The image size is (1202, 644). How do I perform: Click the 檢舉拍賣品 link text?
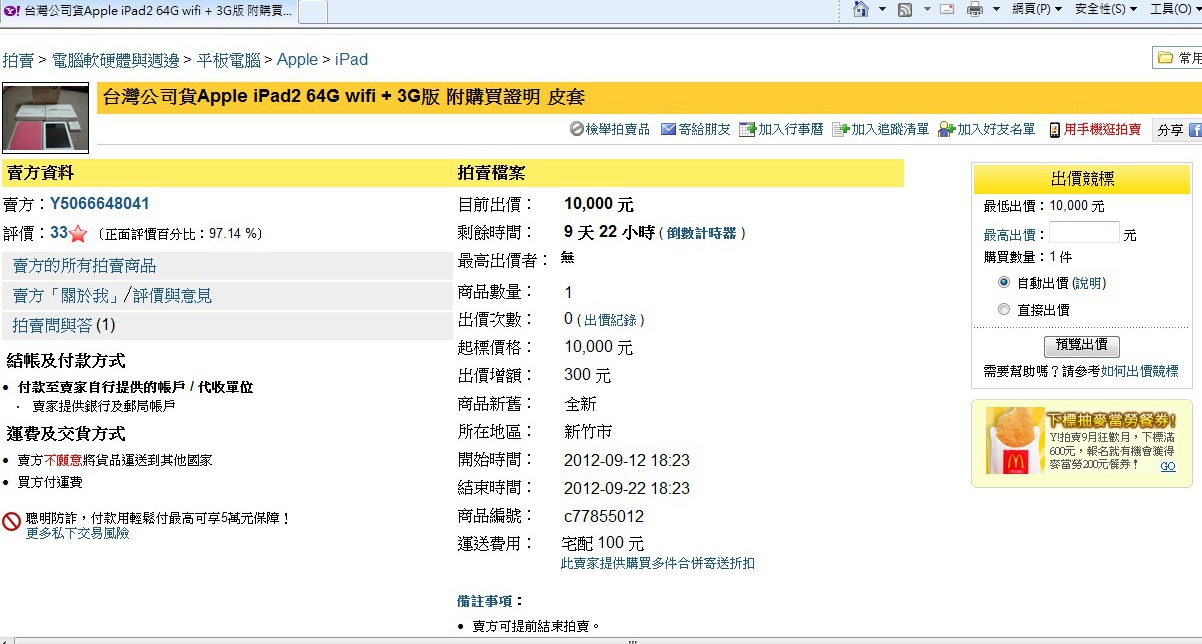[617, 129]
